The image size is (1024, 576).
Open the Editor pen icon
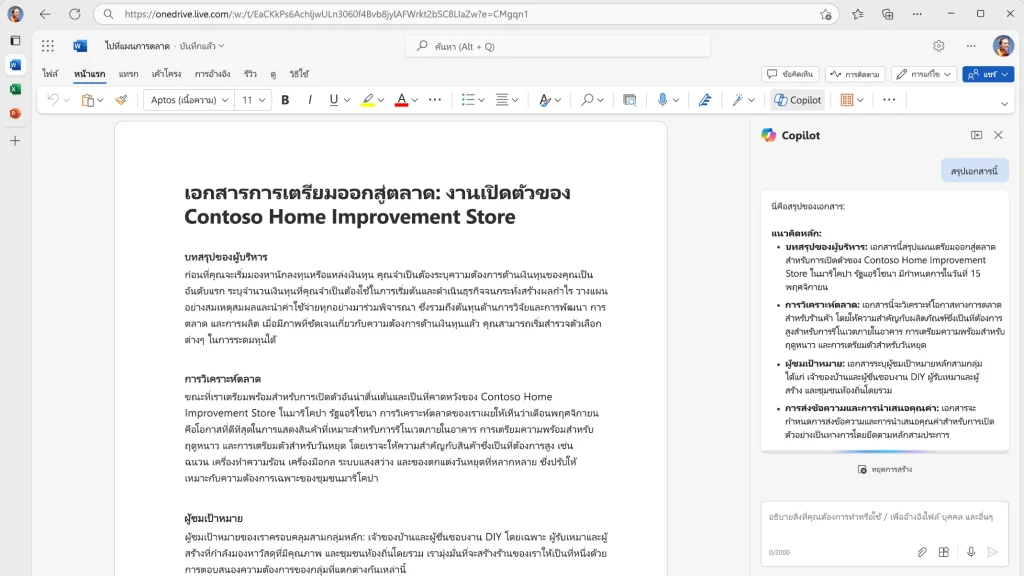coord(705,100)
